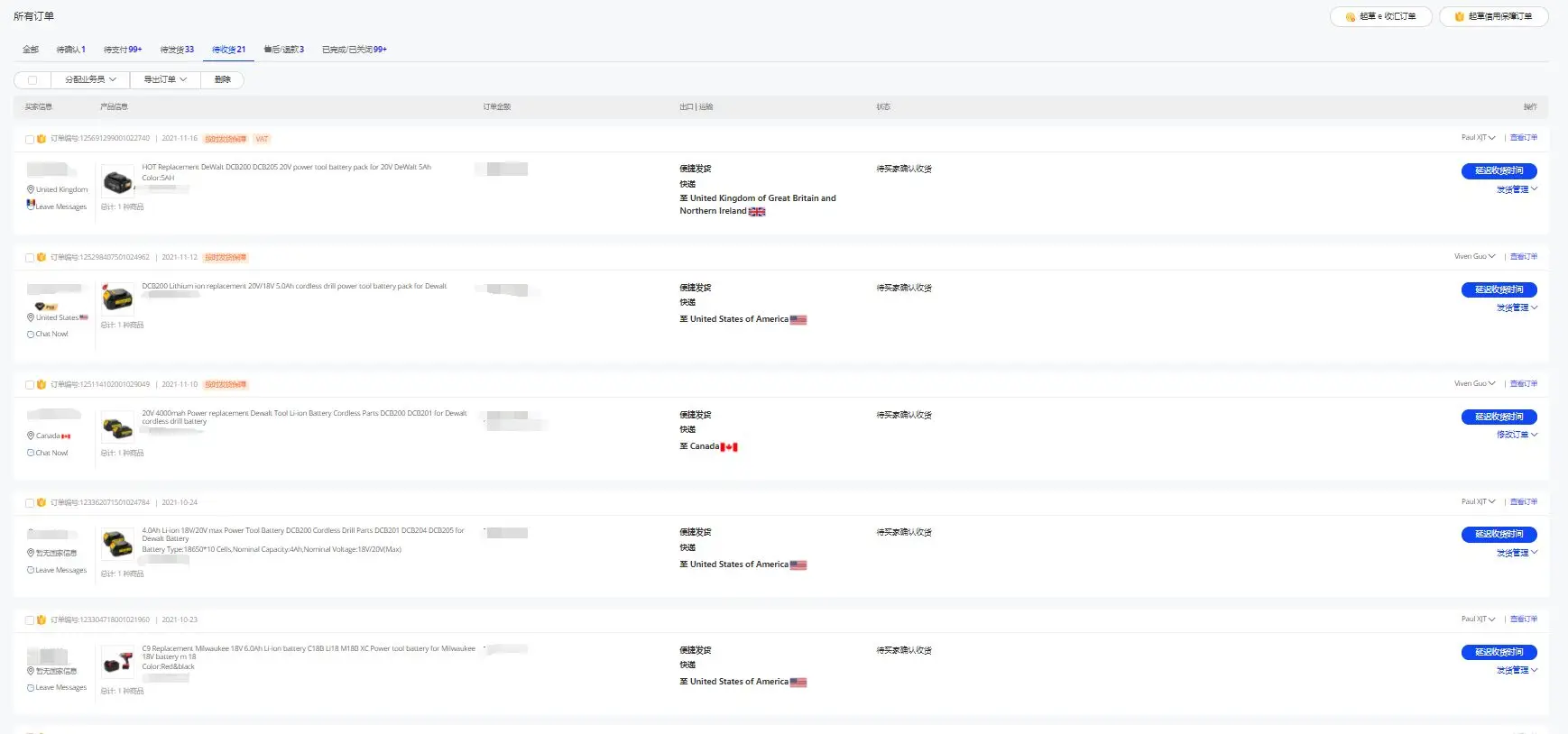The image size is (1568, 734).
Task: Open the Viven Guo assignee dropdown on 2021-11-12 order
Action: pos(1474,257)
